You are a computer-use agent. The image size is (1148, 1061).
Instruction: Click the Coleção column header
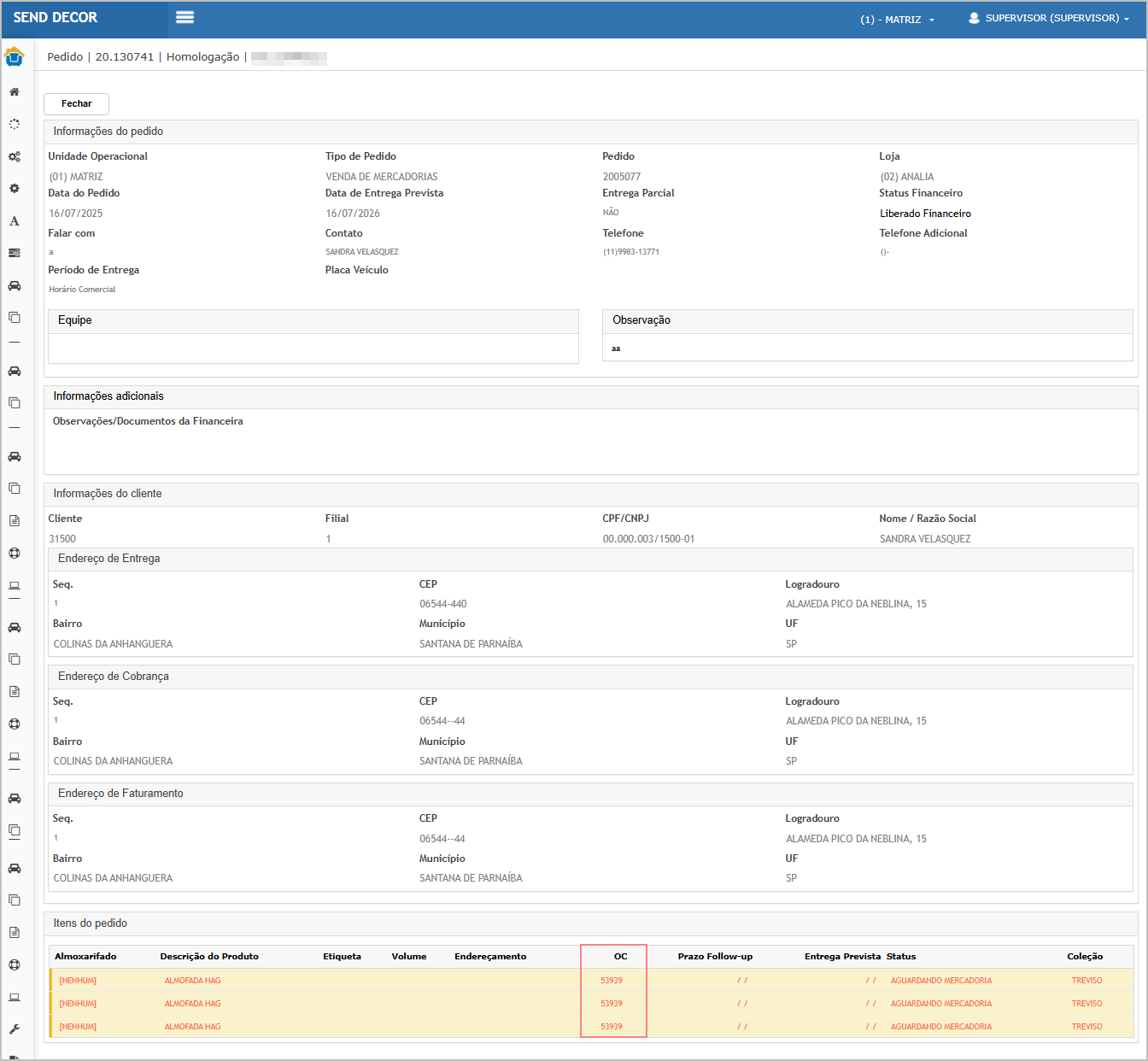1085,957
